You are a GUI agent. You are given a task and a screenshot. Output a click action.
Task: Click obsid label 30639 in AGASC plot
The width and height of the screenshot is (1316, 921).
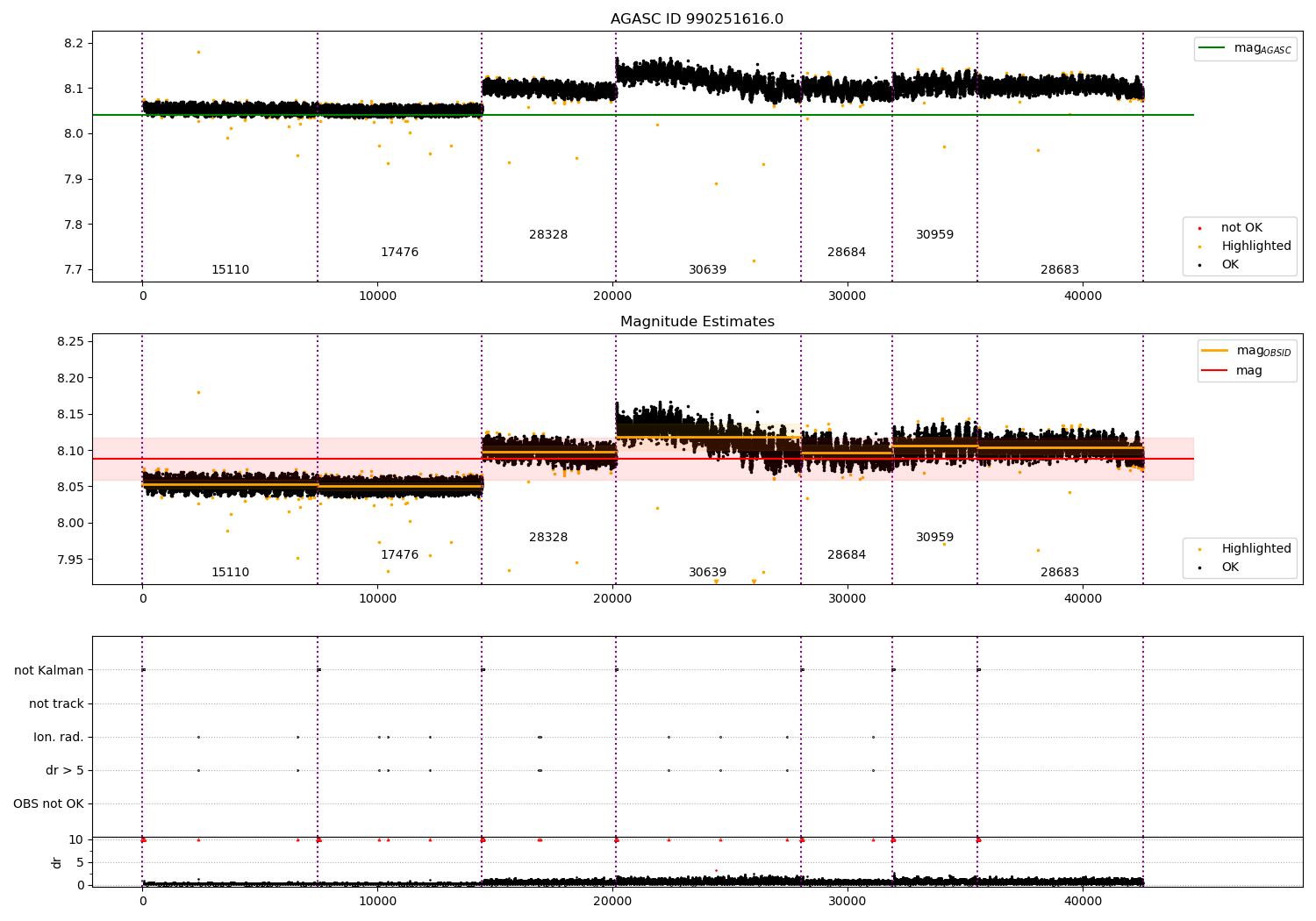pos(707,270)
